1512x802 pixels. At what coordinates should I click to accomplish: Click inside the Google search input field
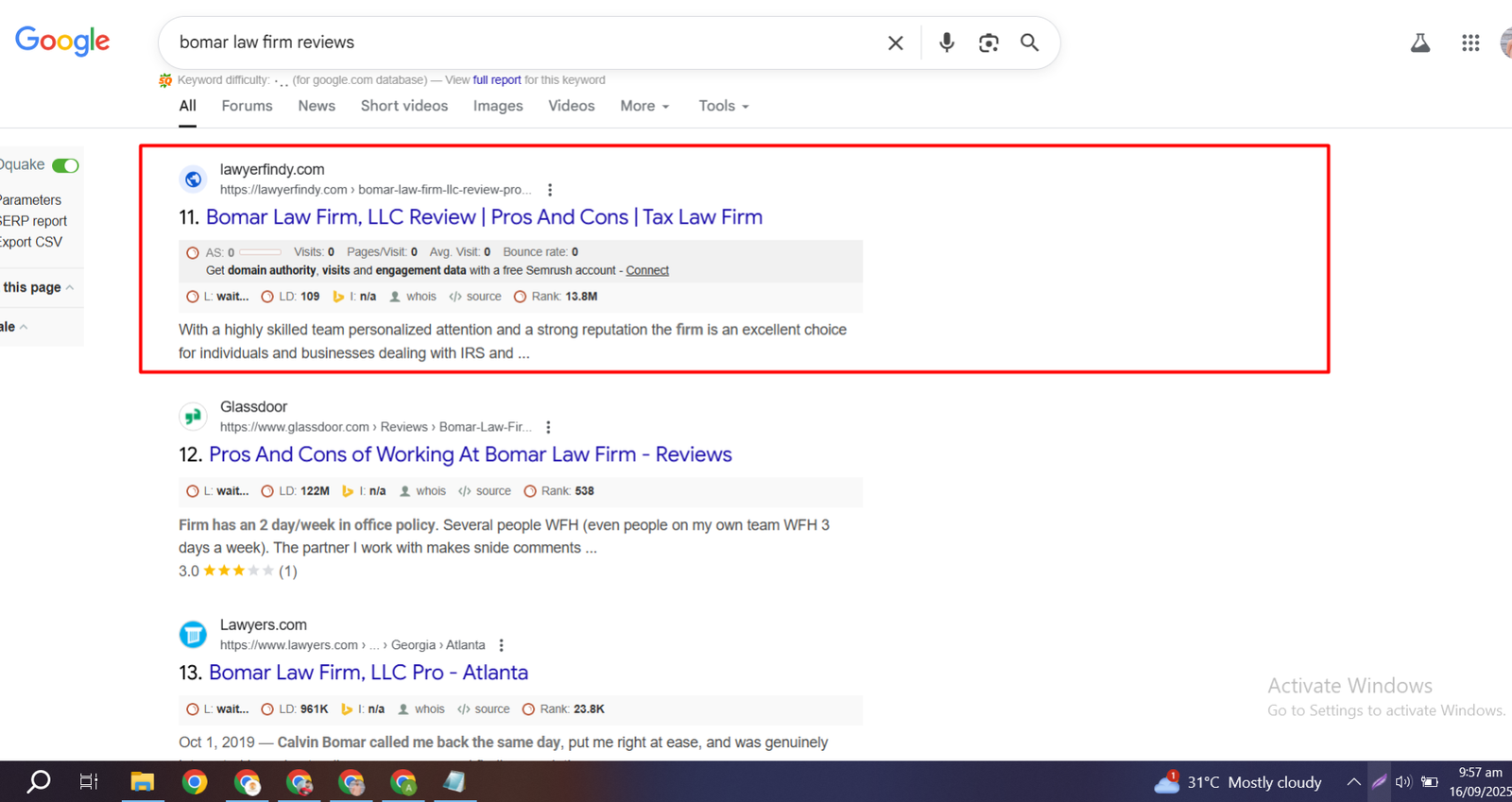coord(520,43)
